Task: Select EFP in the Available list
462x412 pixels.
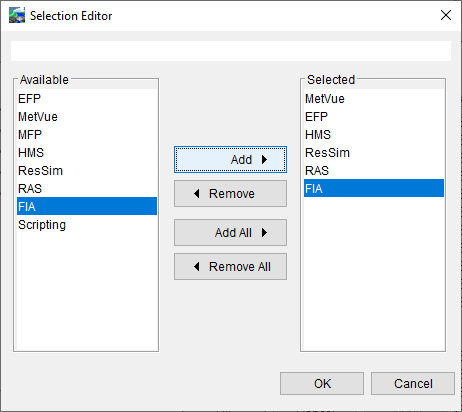Action: pyautogui.click(x=87, y=99)
